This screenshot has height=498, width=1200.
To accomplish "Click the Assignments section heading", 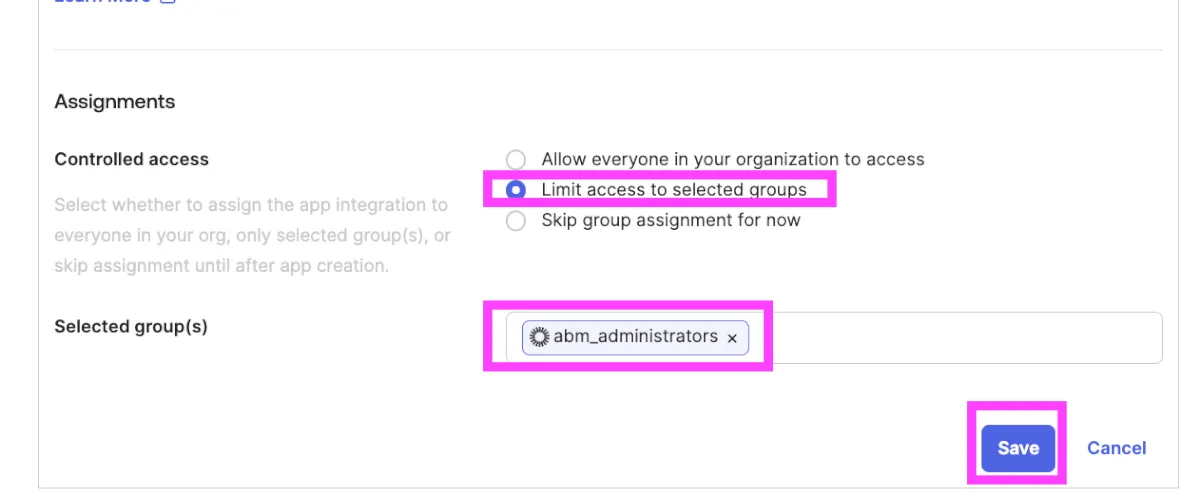I will (x=114, y=102).
